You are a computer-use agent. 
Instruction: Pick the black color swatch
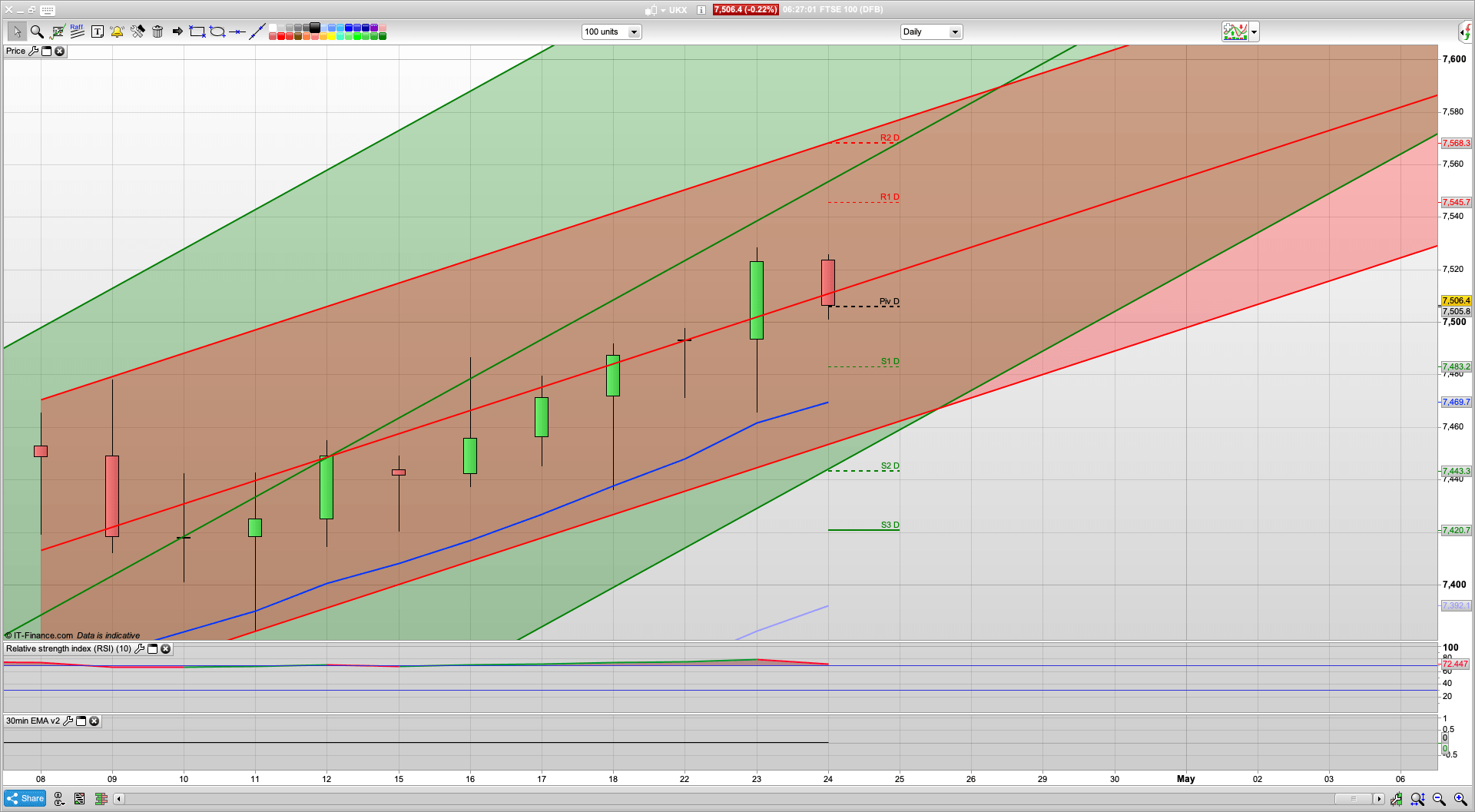click(315, 28)
